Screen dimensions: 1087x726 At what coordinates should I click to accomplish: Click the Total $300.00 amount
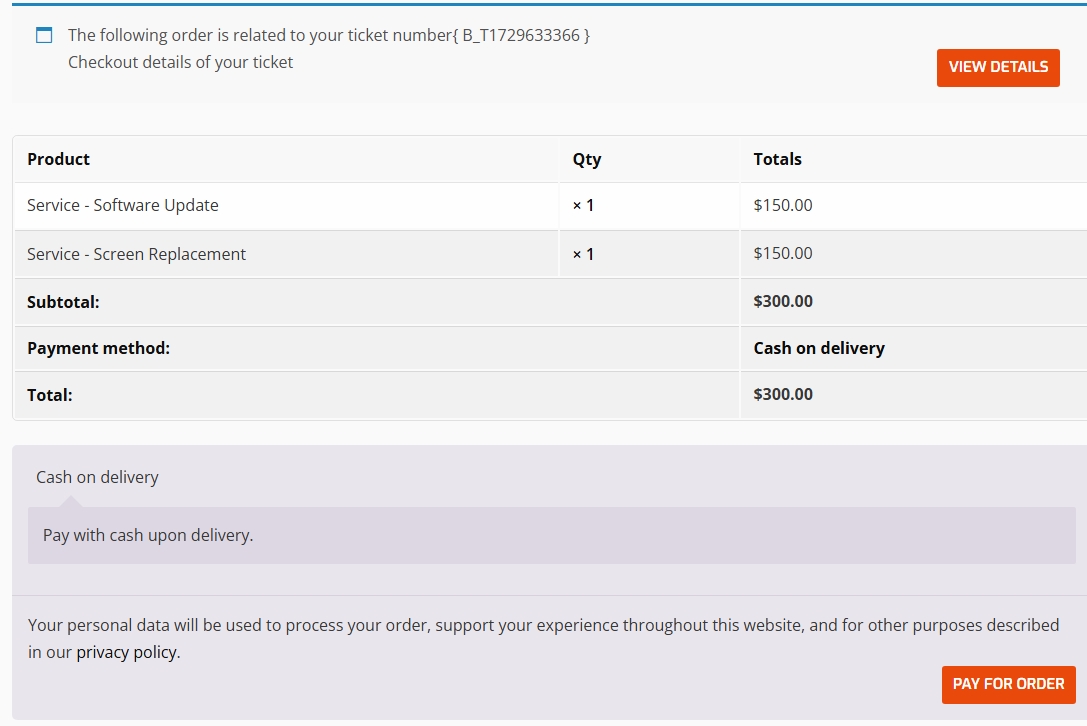[783, 394]
